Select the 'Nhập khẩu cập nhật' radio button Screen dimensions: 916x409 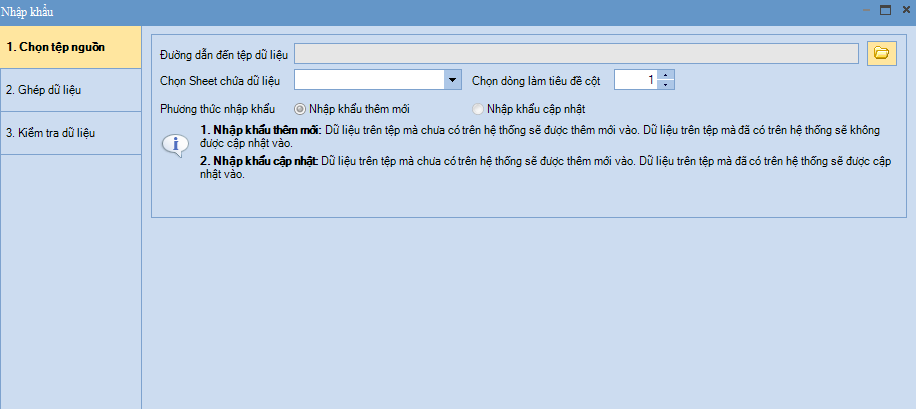tap(478, 109)
